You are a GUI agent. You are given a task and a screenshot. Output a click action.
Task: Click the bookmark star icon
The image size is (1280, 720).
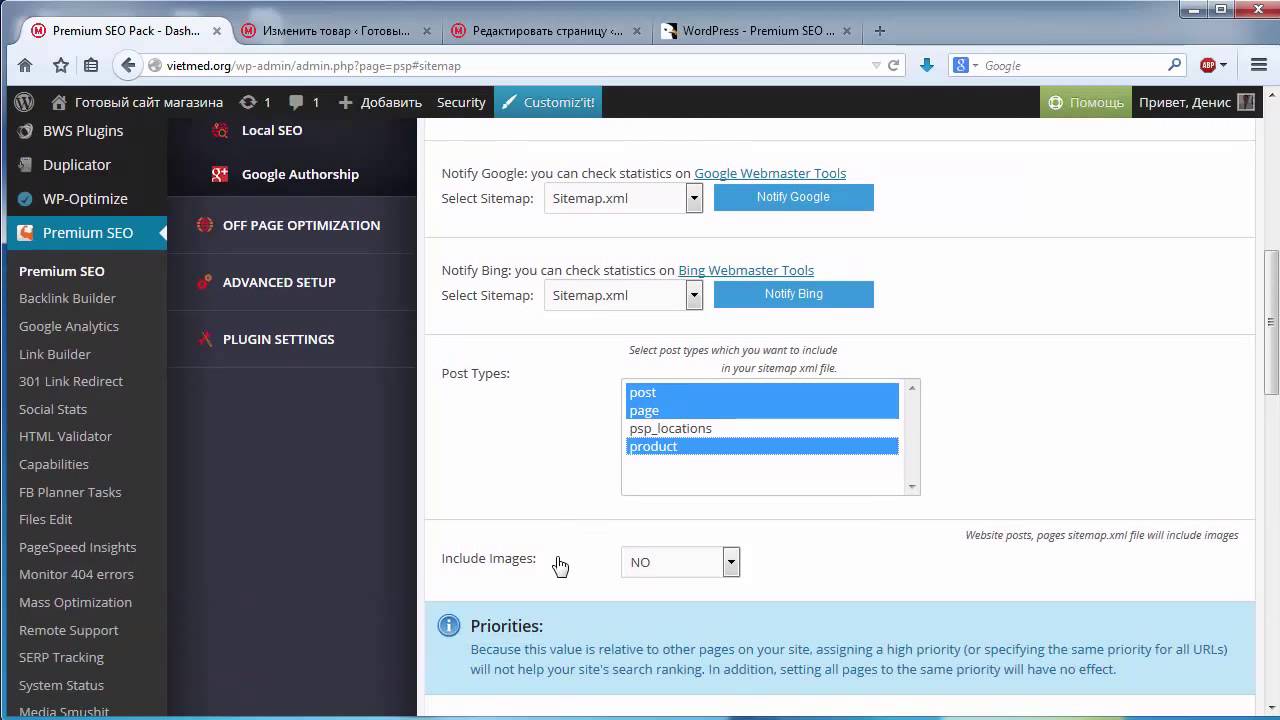[x=61, y=65]
